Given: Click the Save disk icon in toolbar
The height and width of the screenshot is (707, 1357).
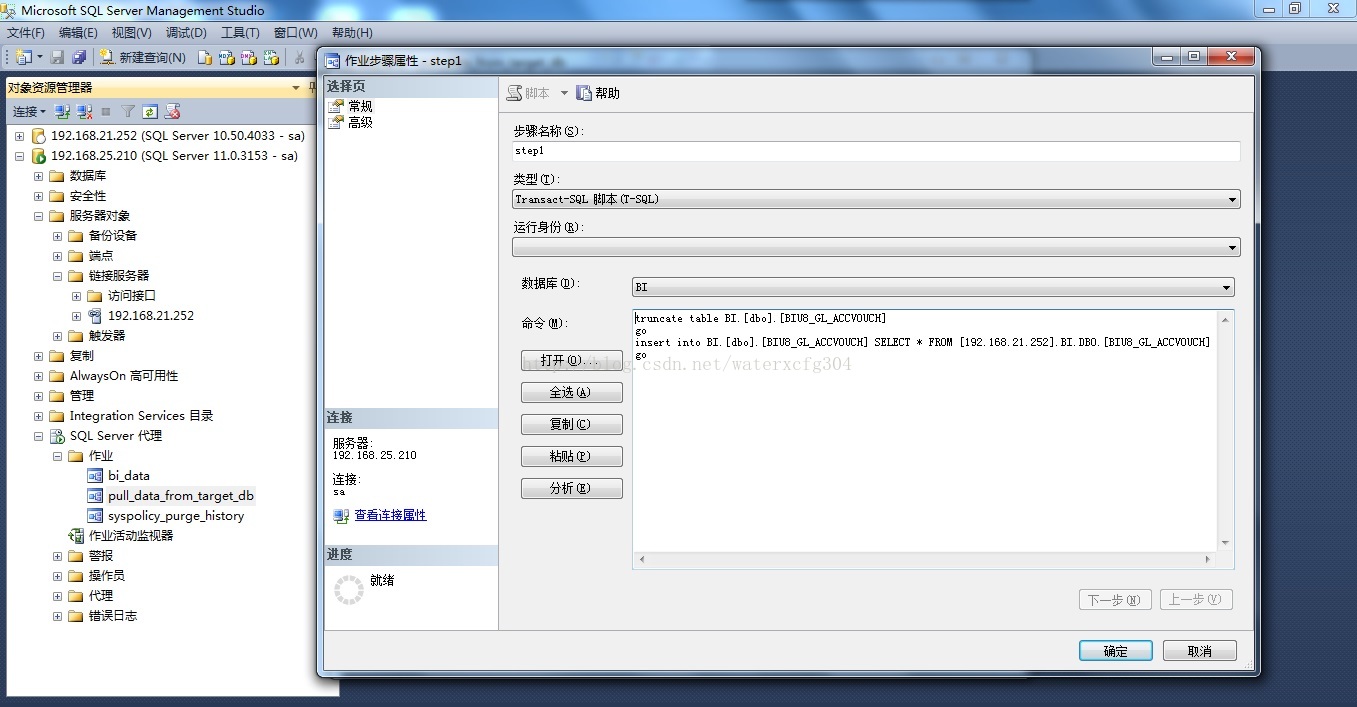Looking at the screenshot, I should (x=57, y=57).
